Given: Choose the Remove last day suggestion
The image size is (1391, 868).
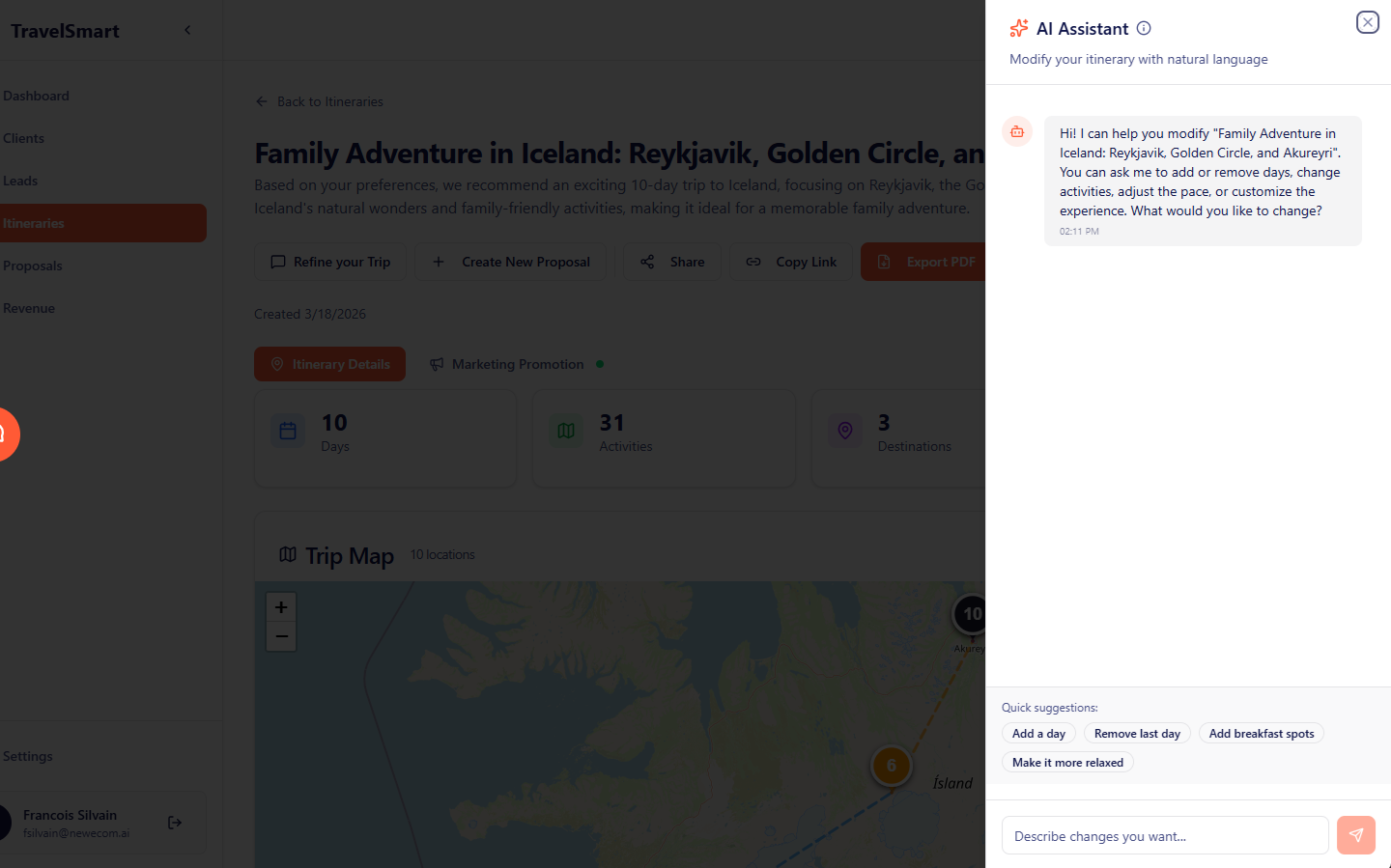Looking at the screenshot, I should [x=1137, y=734].
